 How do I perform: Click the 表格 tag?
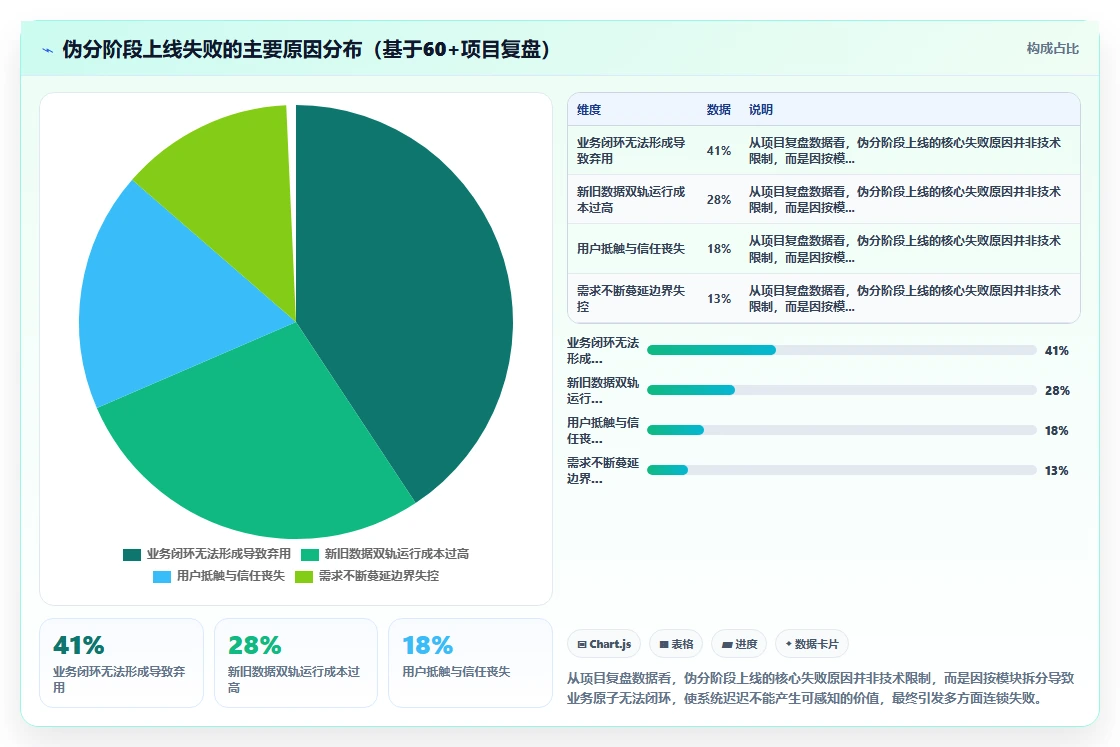coord(676,644)
